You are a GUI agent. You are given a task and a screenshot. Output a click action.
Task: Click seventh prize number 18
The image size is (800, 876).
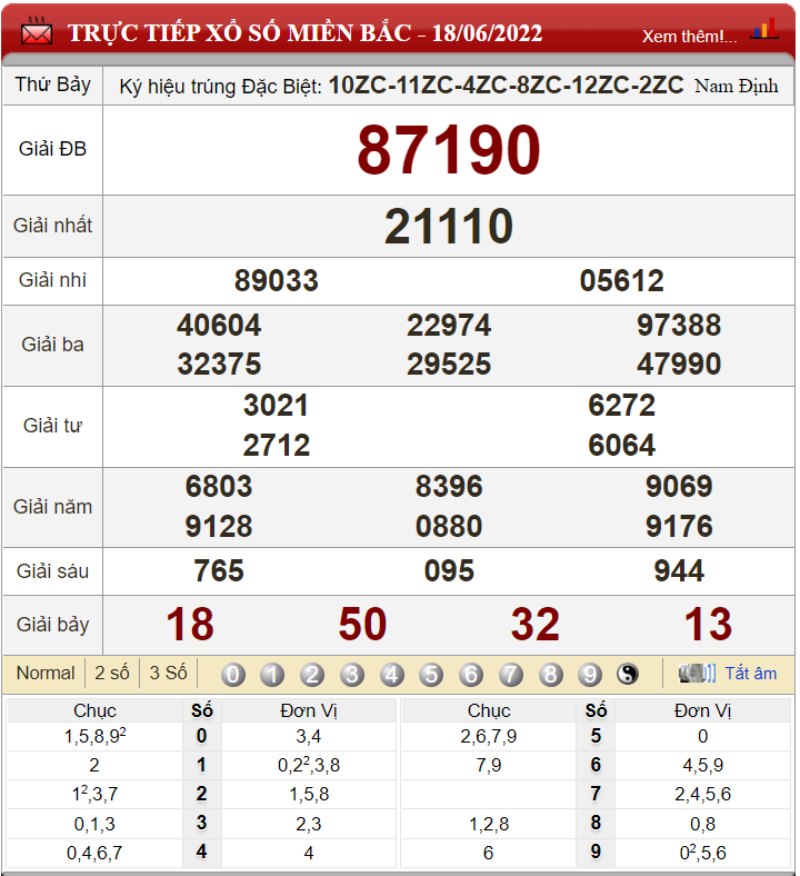tap(190, 624)
